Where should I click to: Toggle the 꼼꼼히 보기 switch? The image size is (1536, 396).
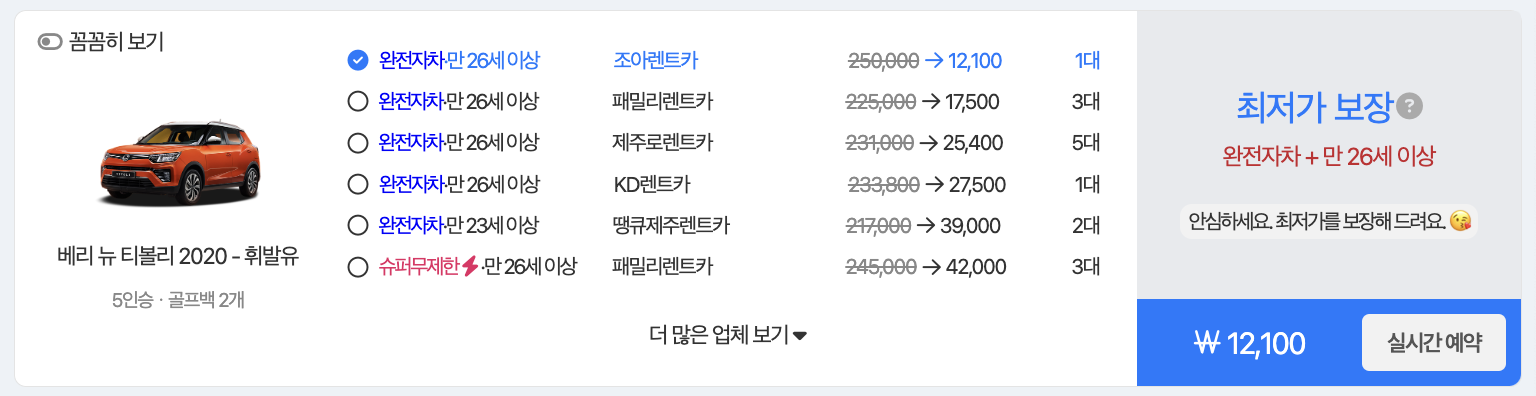point(50,42)
